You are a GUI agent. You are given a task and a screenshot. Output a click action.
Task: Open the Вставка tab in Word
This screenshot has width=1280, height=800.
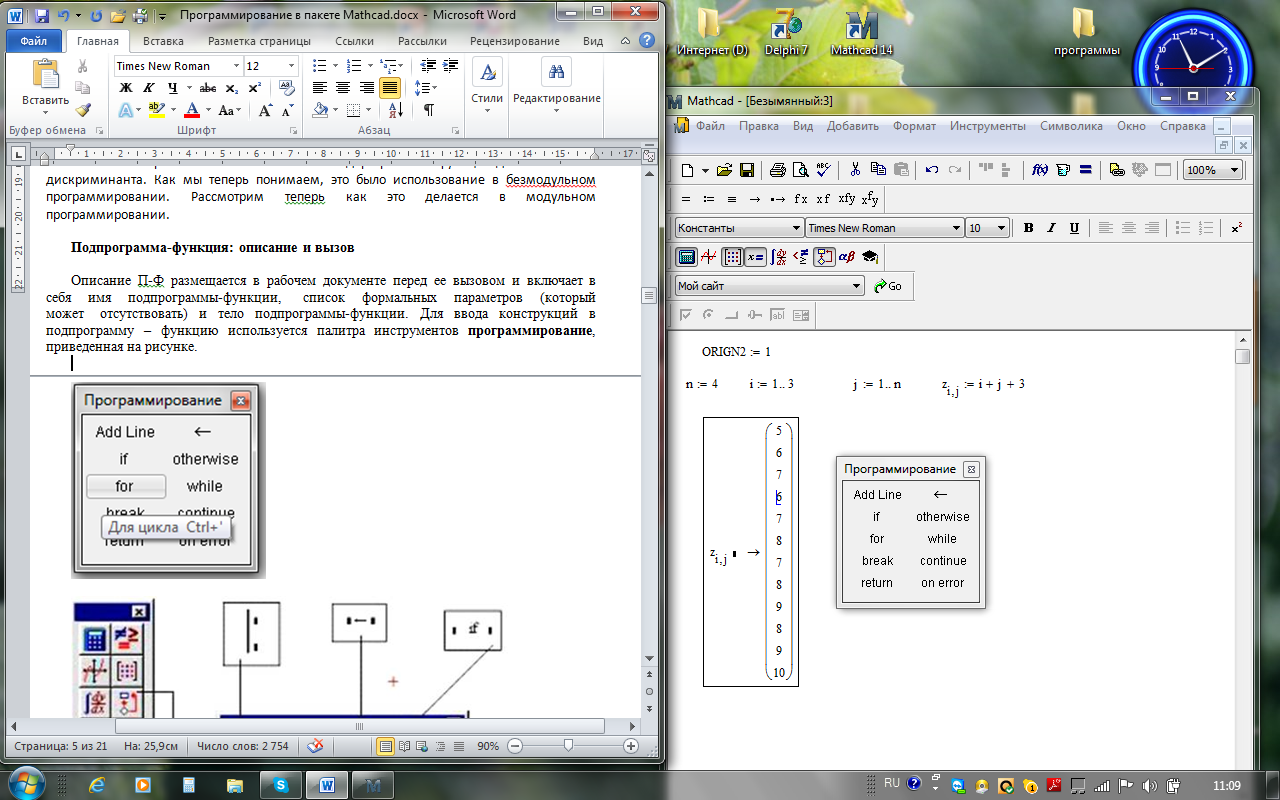tap(163, 41)
